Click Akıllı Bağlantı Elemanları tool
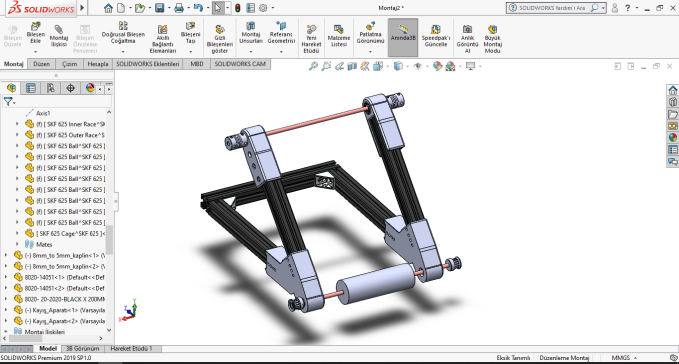 point(162,39)
